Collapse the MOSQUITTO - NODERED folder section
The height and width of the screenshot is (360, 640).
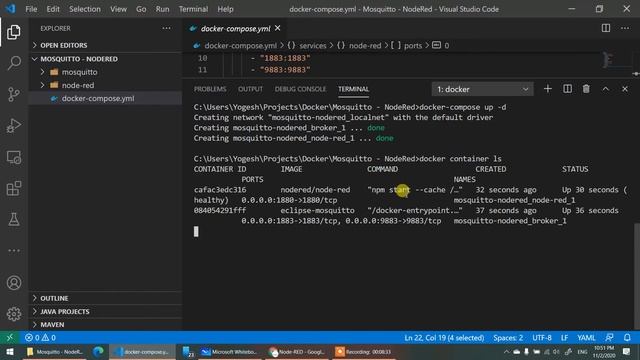[105, 59]
